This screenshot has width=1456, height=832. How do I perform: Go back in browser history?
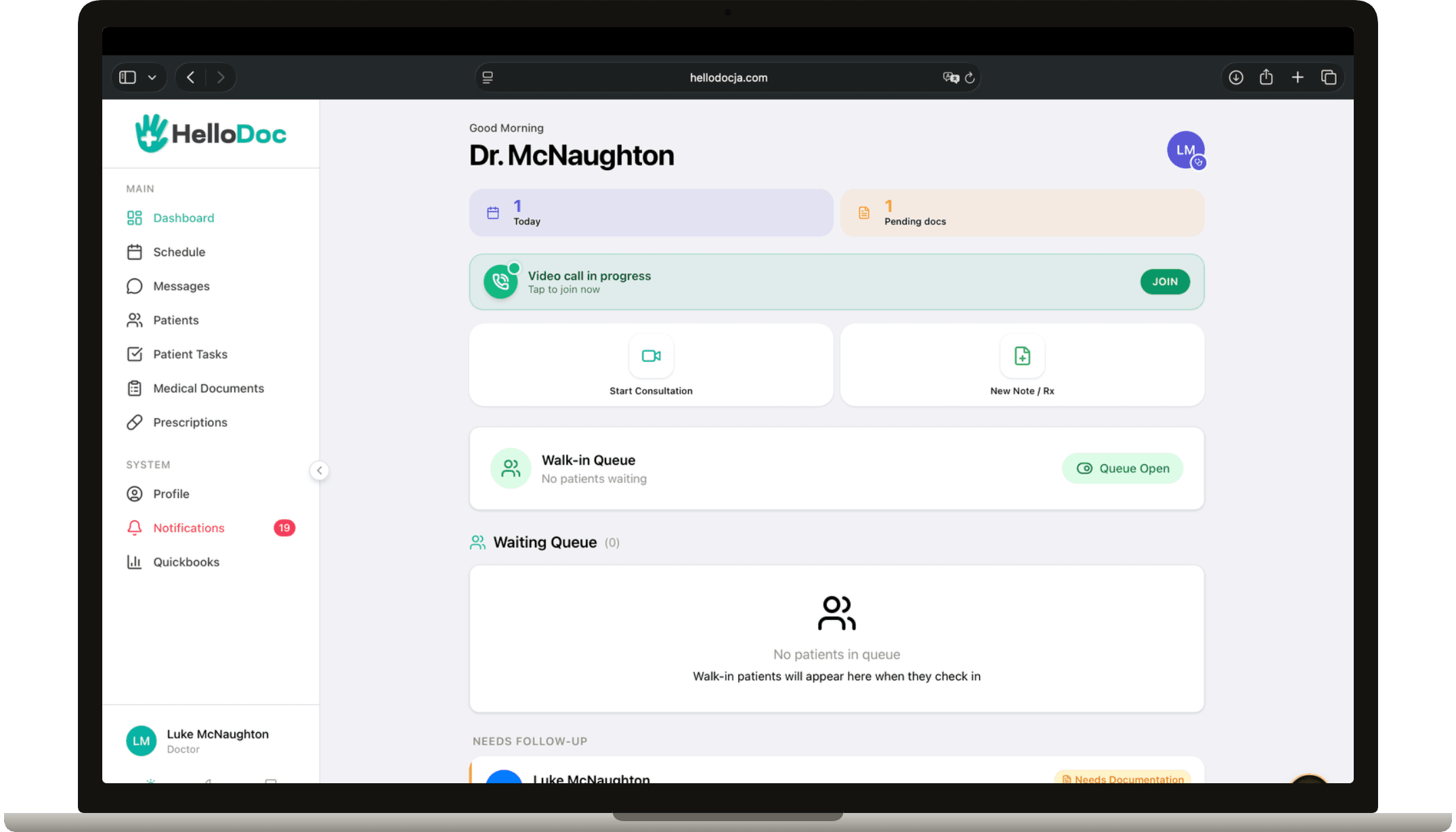[x=191, y=77]
